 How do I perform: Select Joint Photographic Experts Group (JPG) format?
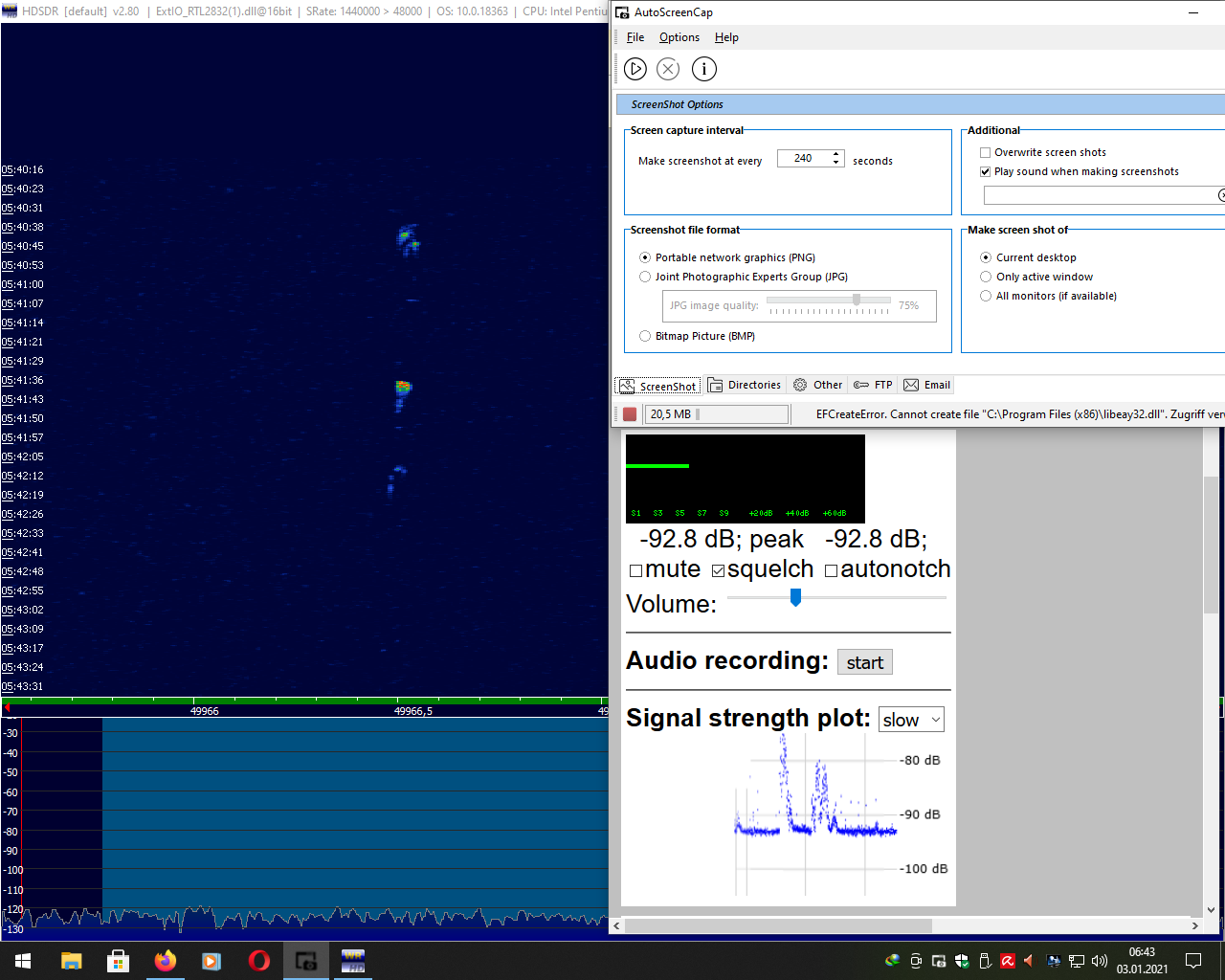[645, 277]
